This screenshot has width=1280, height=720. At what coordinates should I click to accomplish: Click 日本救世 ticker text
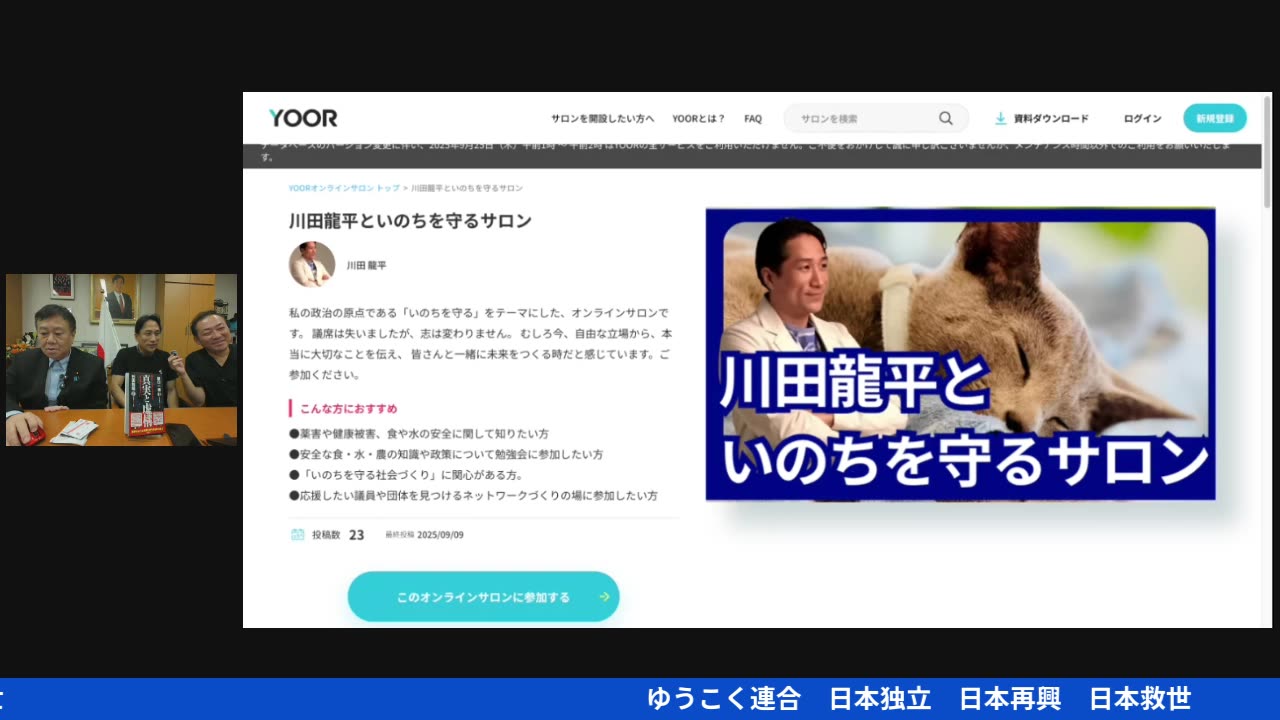click(1140, 699)
